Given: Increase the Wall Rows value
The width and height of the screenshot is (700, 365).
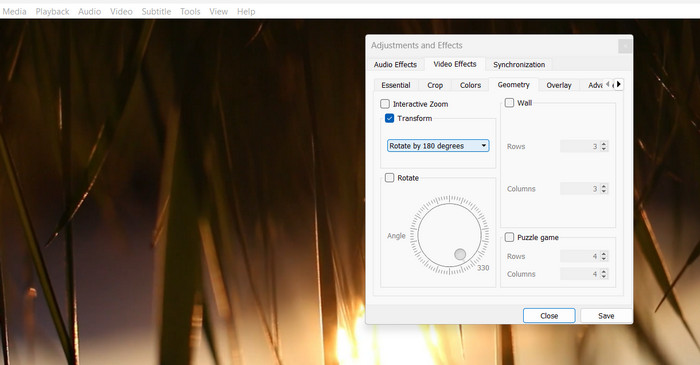Looking at the screenshot, I should click(604, 144).
